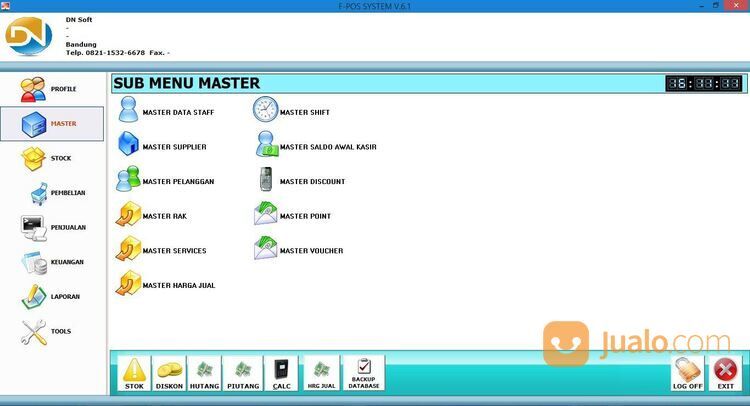The image size is (750, 406).
Task: Select the Master Rak icon
Action: click(x=130, y=215)
